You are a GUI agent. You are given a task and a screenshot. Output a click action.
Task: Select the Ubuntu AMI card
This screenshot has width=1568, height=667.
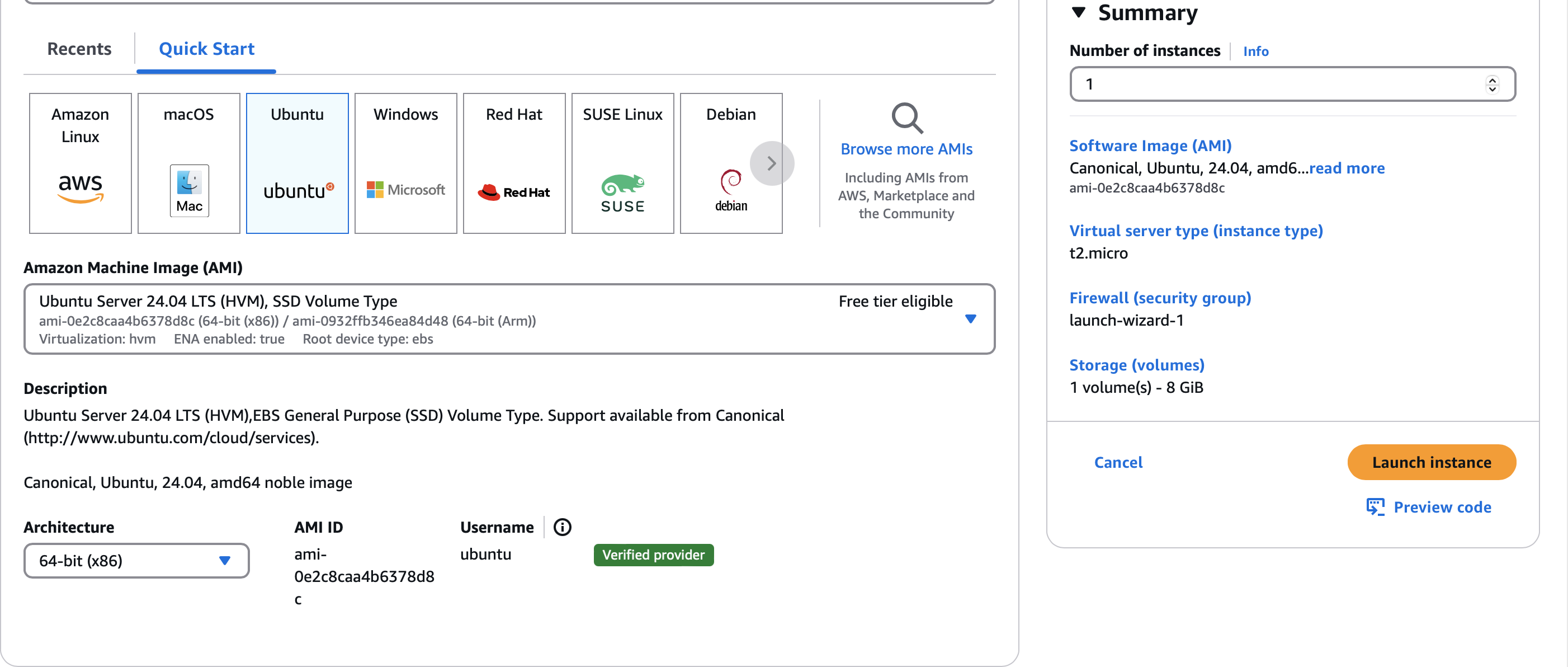(x=297, y=163)
